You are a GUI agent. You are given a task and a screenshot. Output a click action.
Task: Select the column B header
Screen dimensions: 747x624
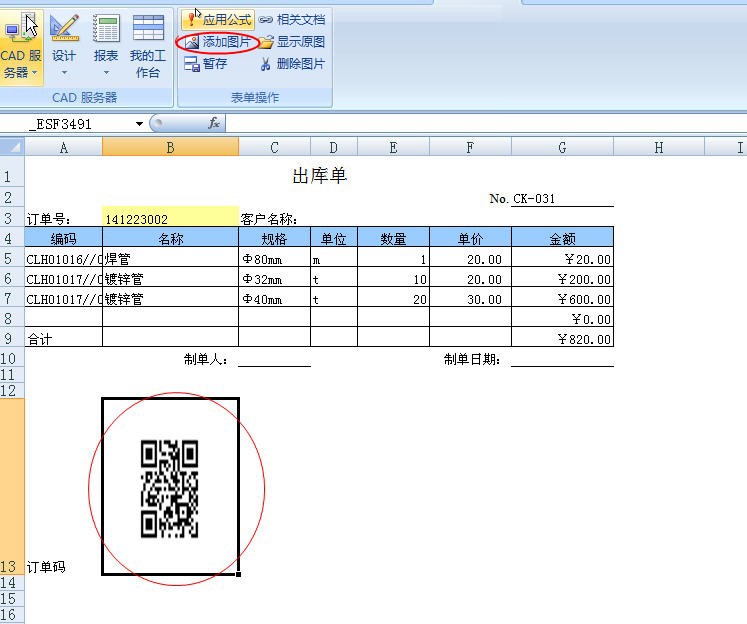point(170,148)
